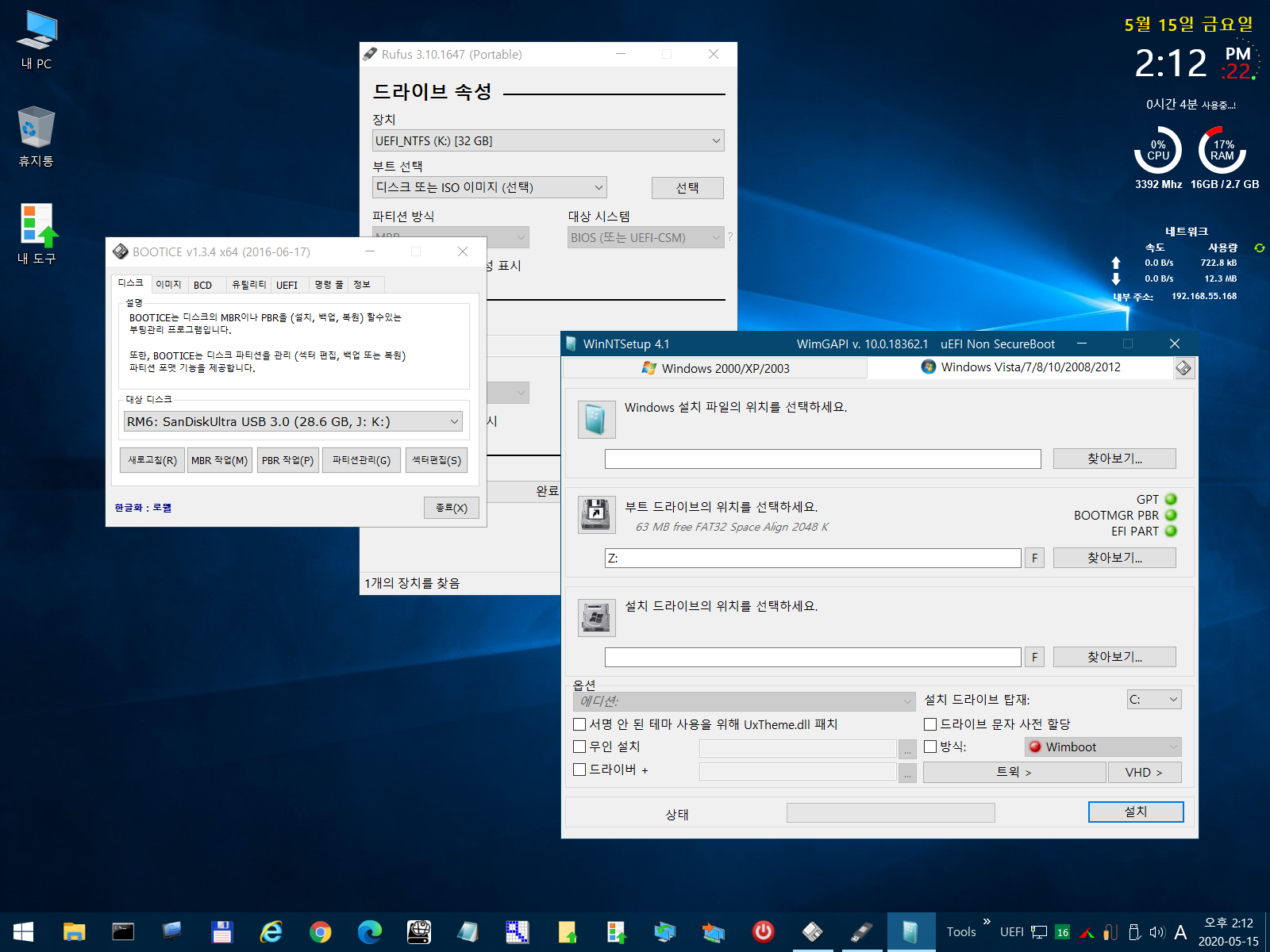
Task: Click the Windows Start button
Action: click(x=23, y=931)
